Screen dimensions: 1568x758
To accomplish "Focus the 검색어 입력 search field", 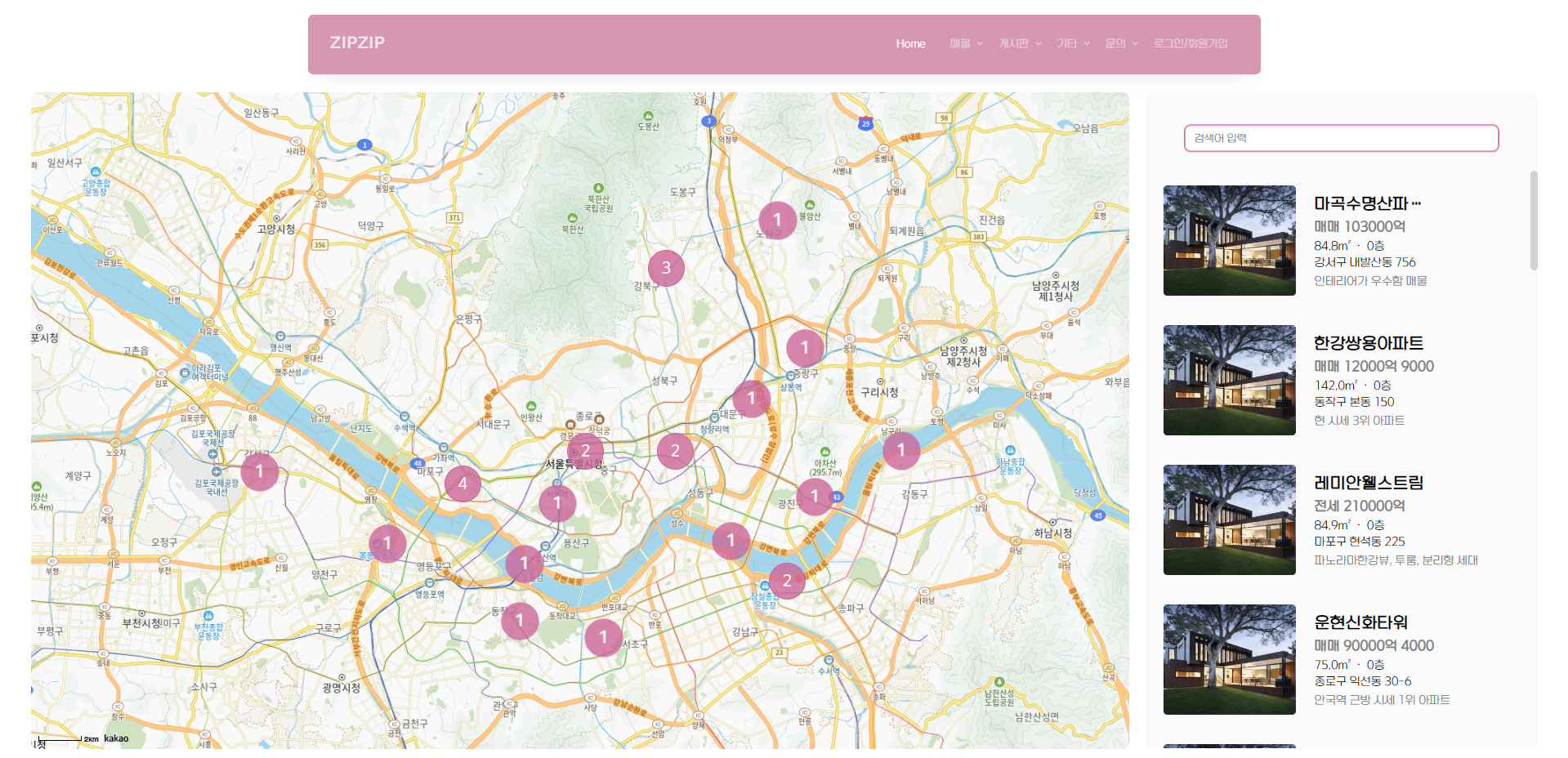I will 1341,138.
